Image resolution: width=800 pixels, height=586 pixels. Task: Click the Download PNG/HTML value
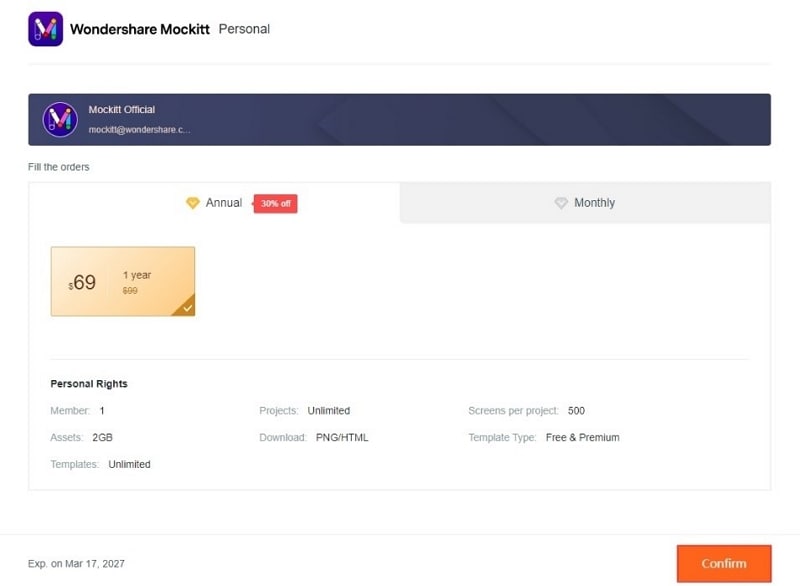[342, 438]
